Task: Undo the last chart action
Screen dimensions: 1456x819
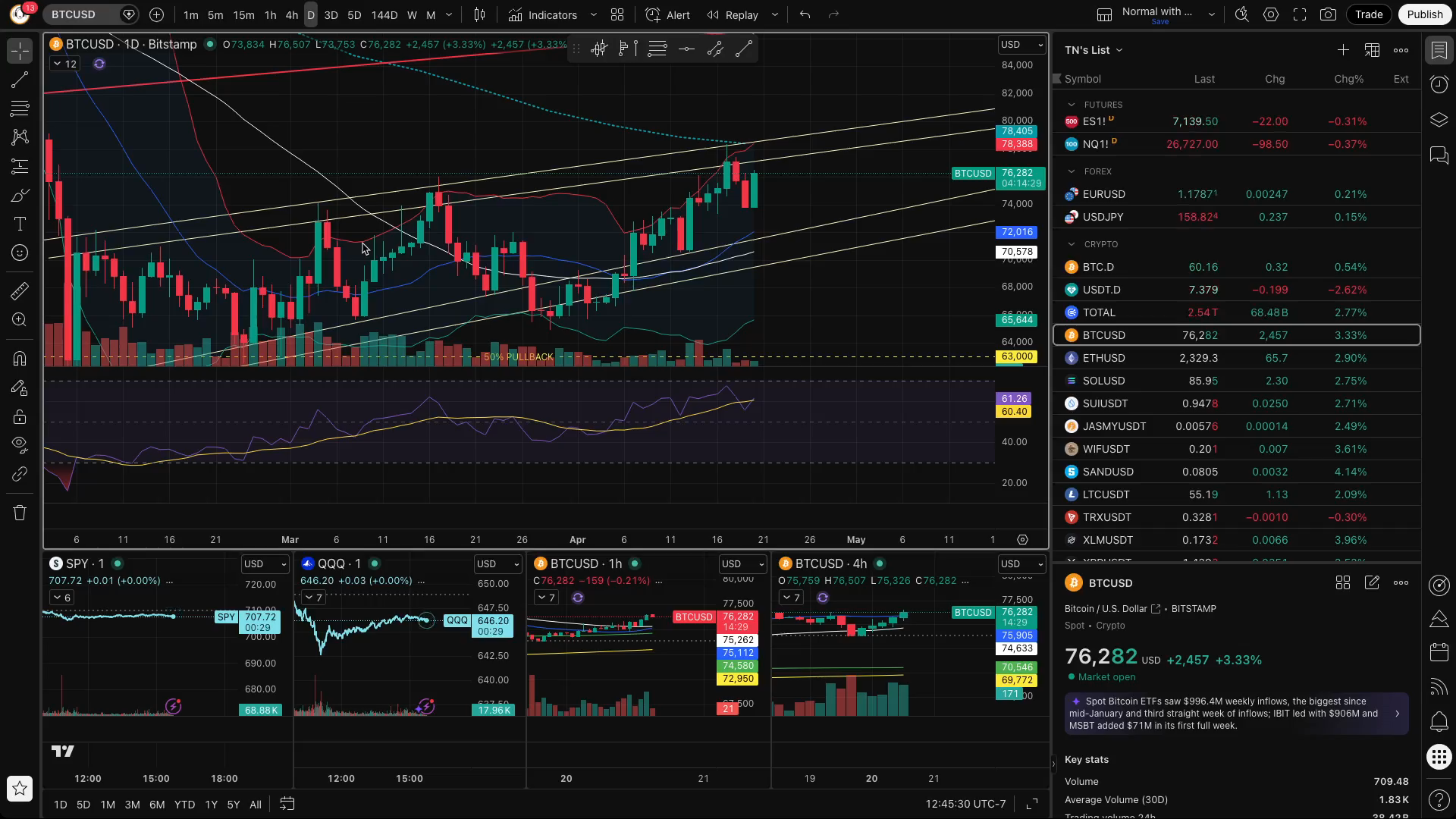Action: (x=805, y=14)
